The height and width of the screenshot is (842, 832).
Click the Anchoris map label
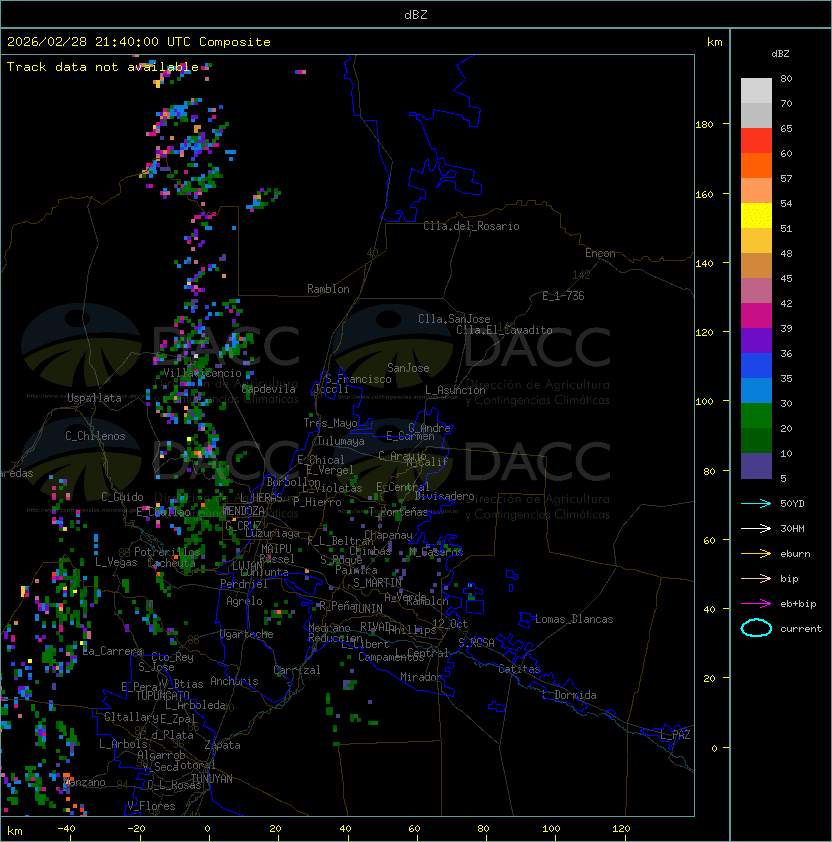pyautogui.click(x=234, y=681)
